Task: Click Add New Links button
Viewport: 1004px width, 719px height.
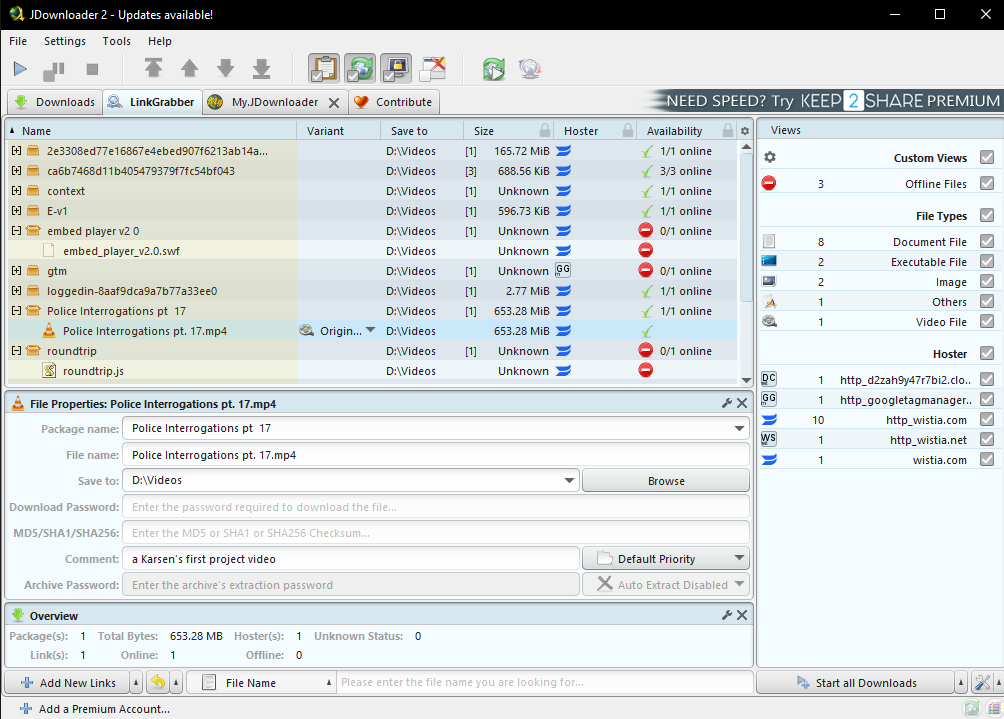Action: [68, 683]
